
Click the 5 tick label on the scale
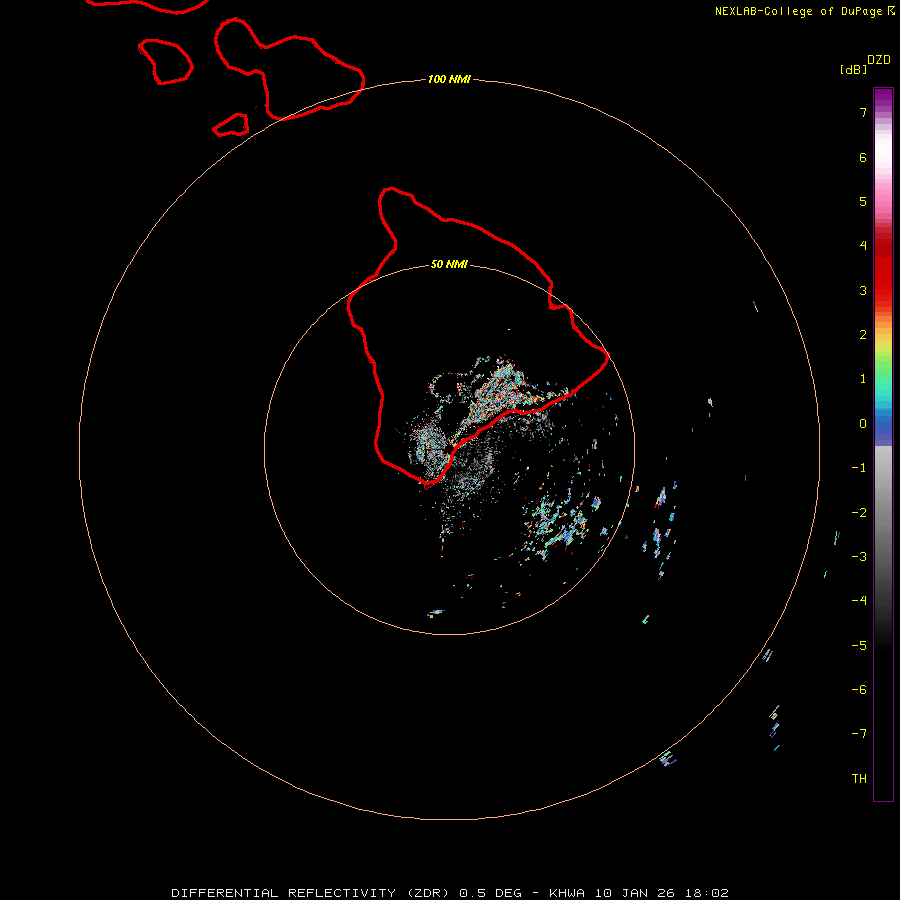pos(863,201)
